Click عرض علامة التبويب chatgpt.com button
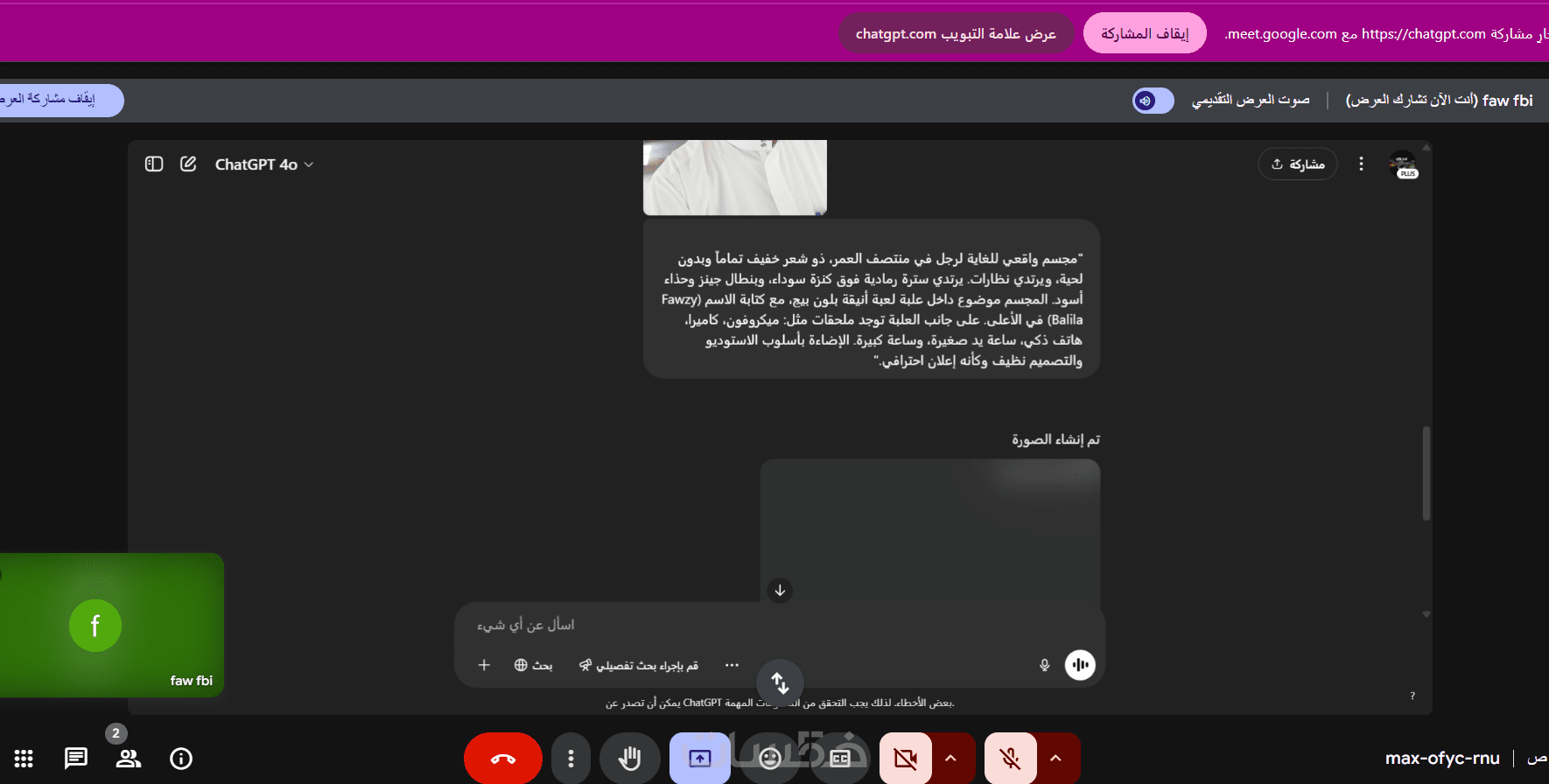The image size is (1549, 784). pyautogui.click(x=956, y=33)
